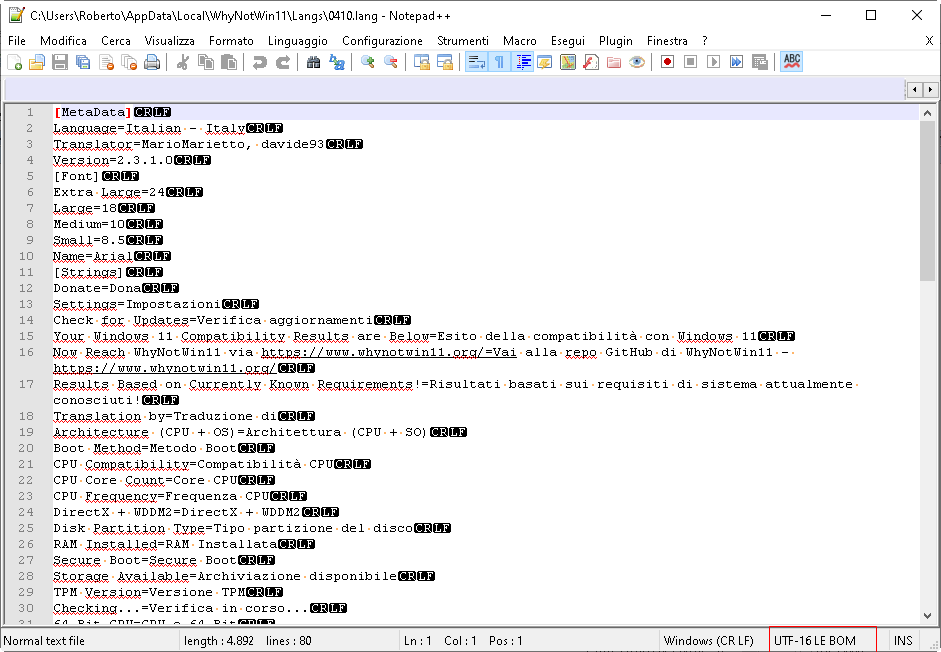The height and width of the screenshot is (652, 941).
Task: Open the Find dialog
Action: click(313, 61)
